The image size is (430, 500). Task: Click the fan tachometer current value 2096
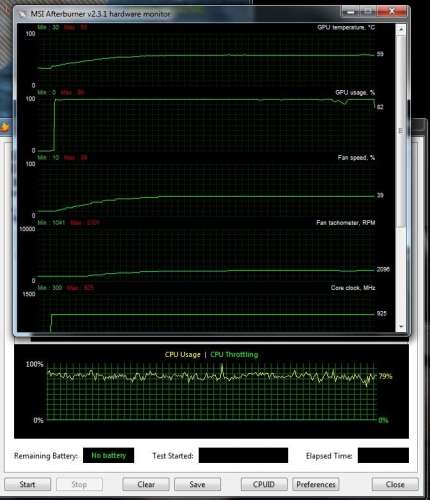pyautogui.click(x=383, y=269)
